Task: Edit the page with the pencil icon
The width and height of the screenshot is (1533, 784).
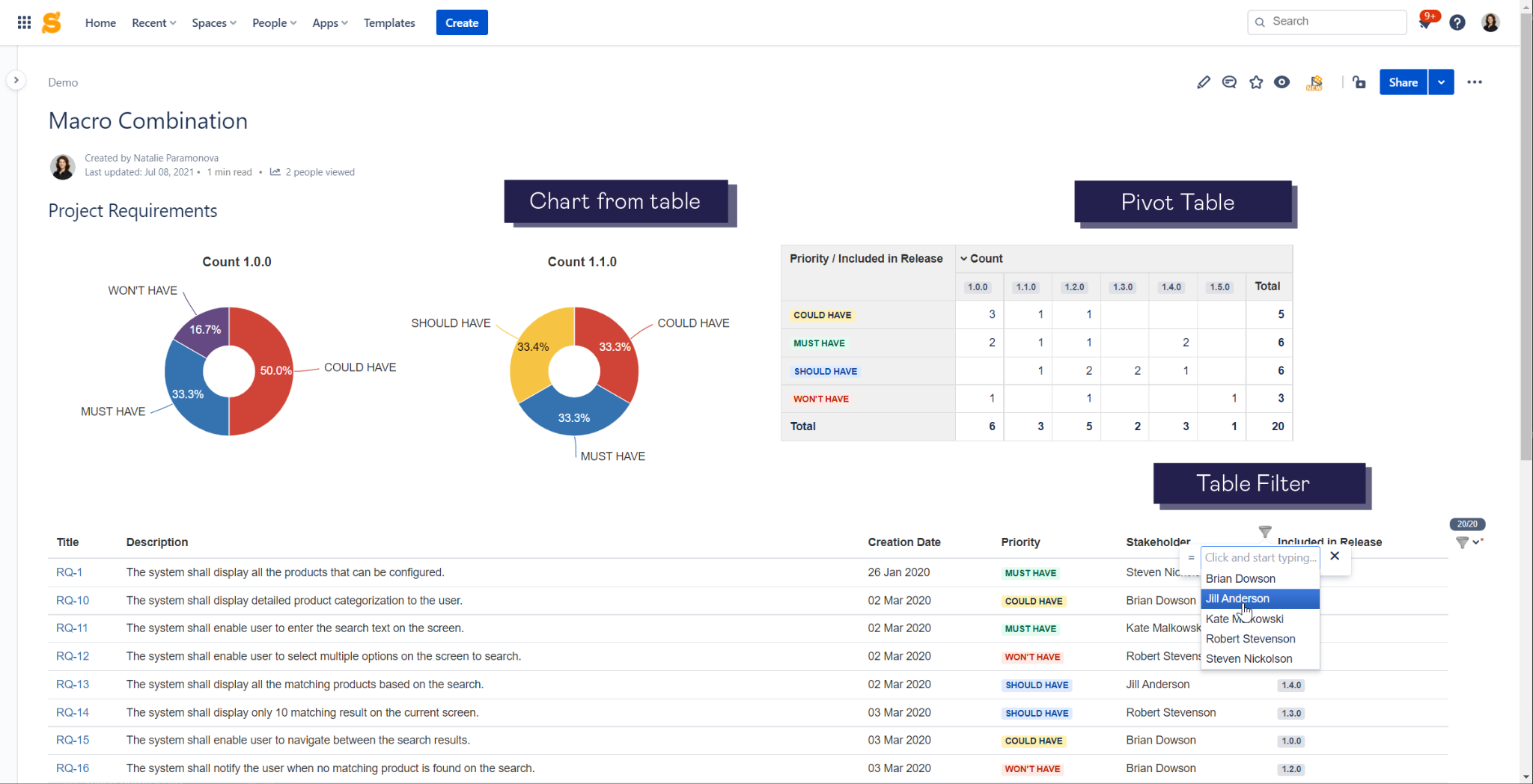Action: click(1204, 82)
